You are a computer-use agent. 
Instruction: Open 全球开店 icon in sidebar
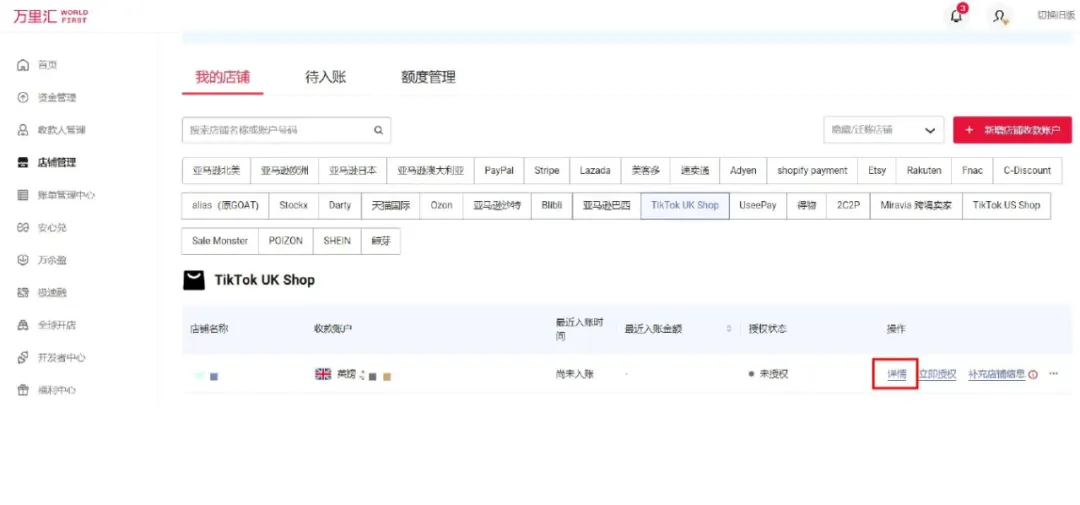click(x=23, y=325)
